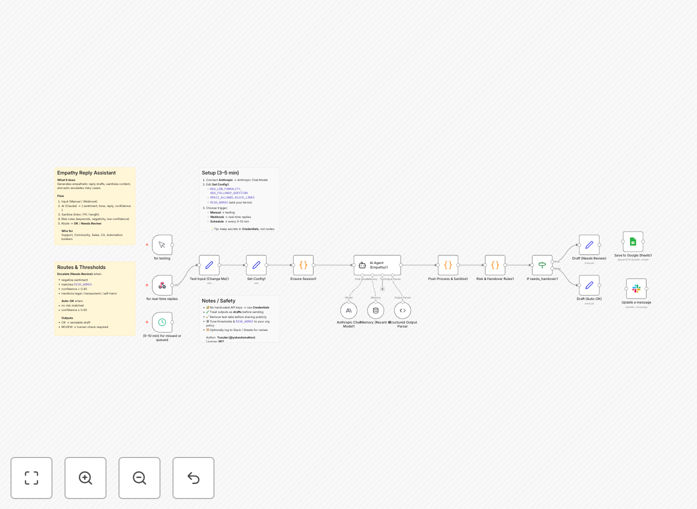Screen dimensions: 697x509
Task: Select the Structured Output Parser sub-node
Action: coord(402,310)
